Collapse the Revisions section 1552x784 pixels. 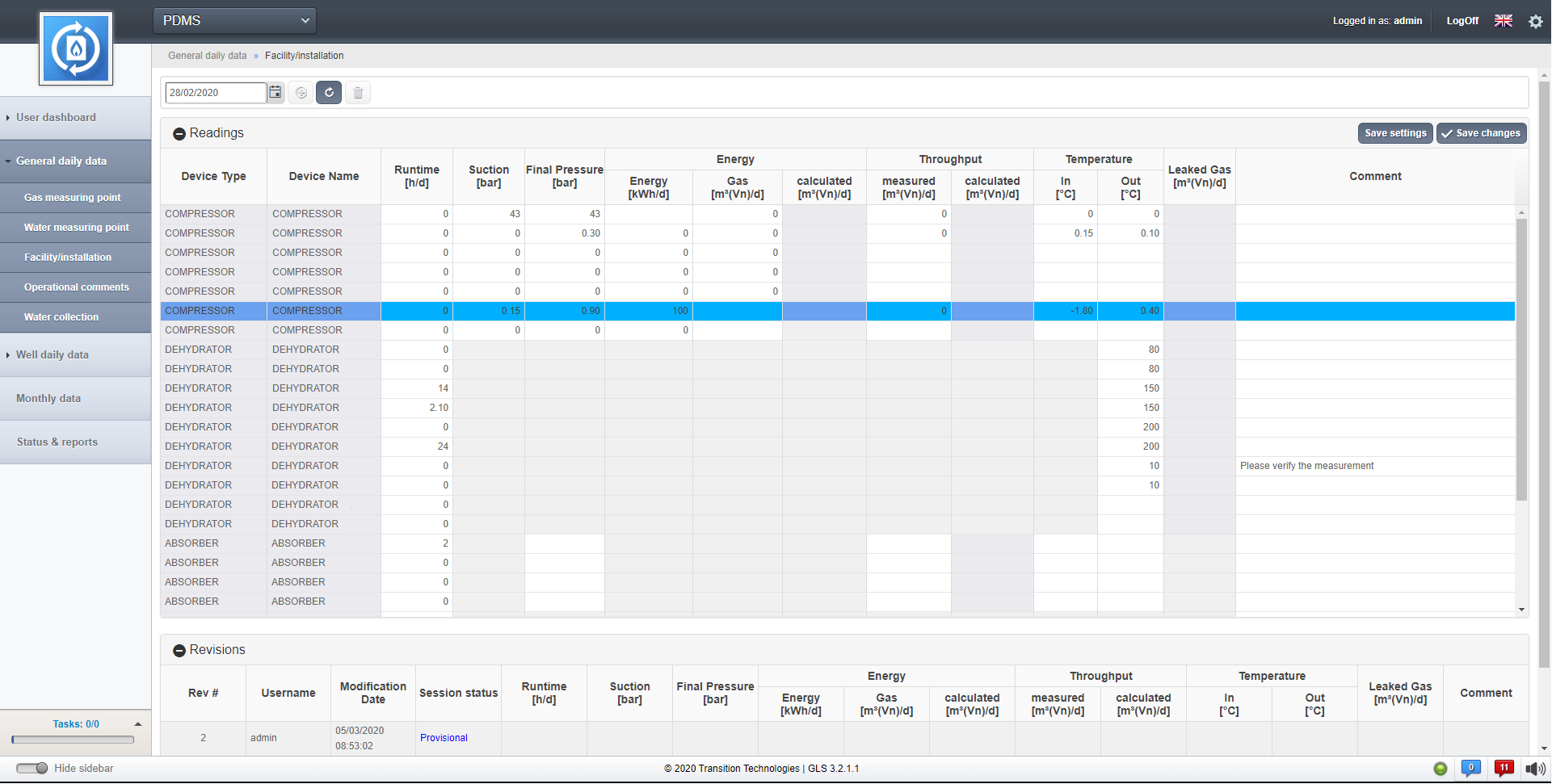[179, 651]
